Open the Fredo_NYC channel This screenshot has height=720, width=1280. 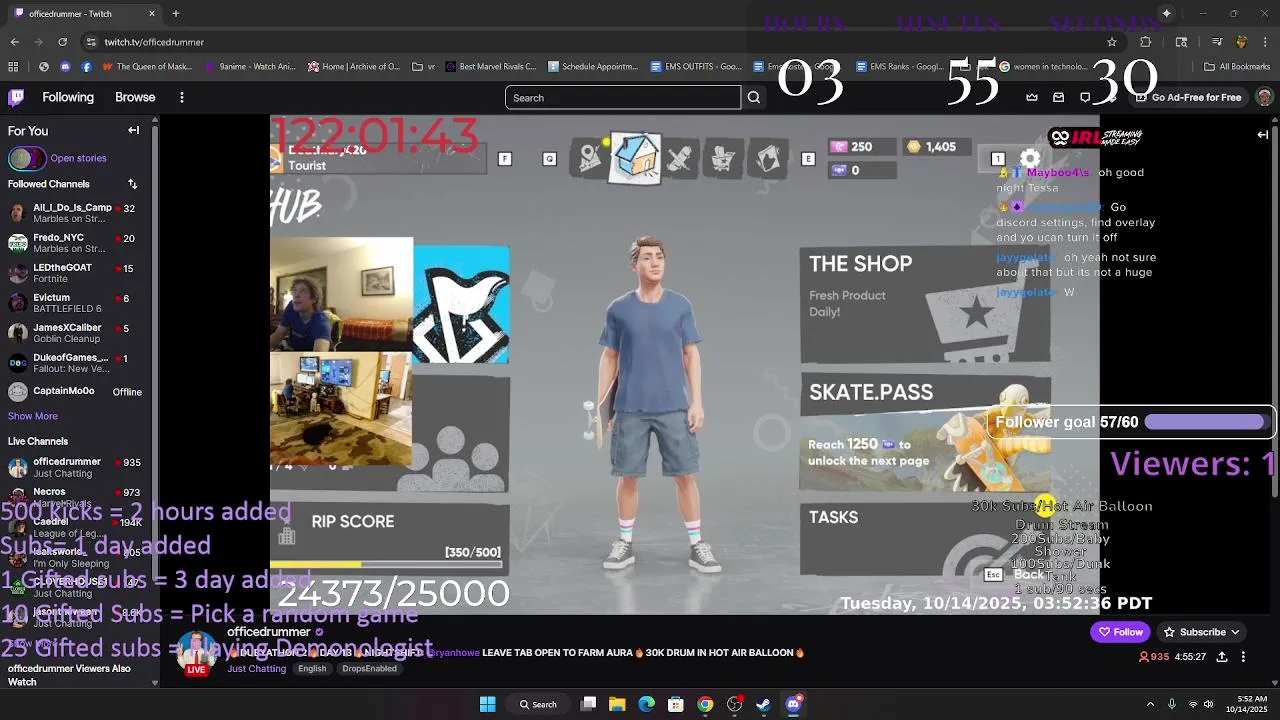coord(77,243)
